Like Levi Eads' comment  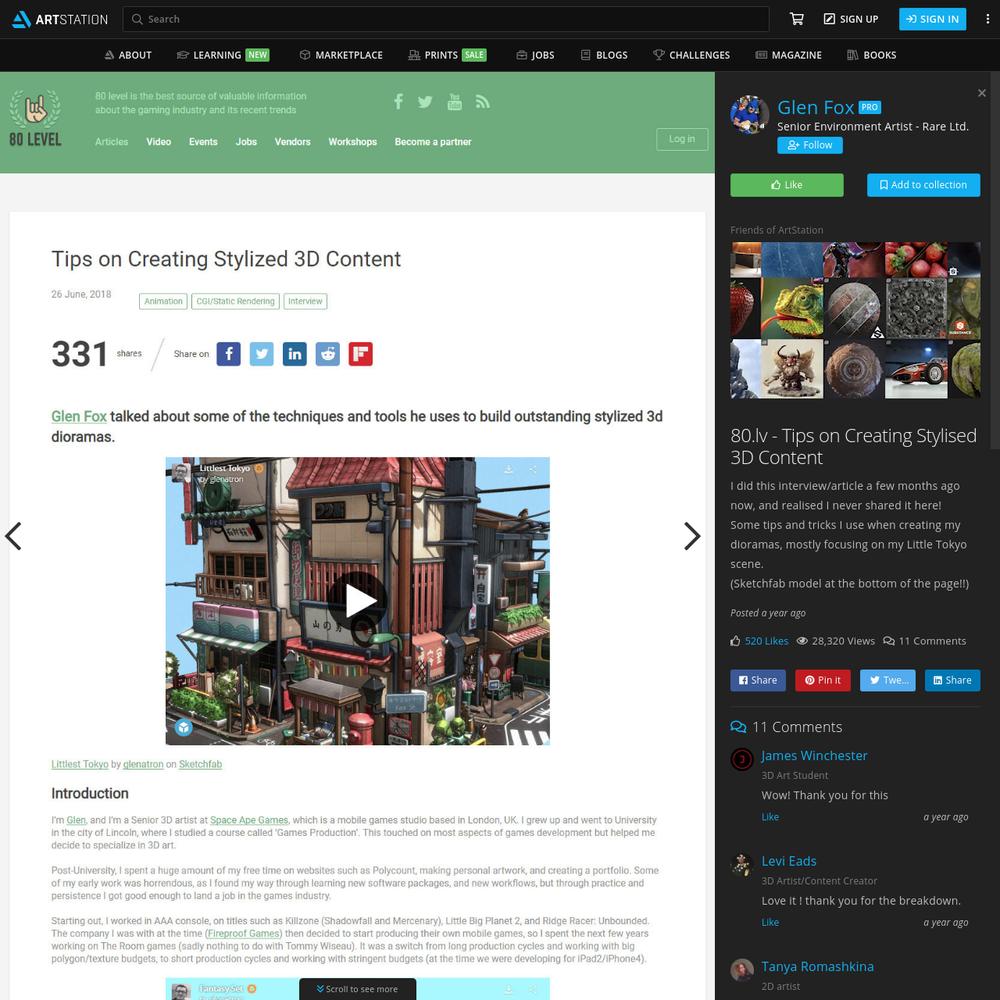tap(770, 922)
